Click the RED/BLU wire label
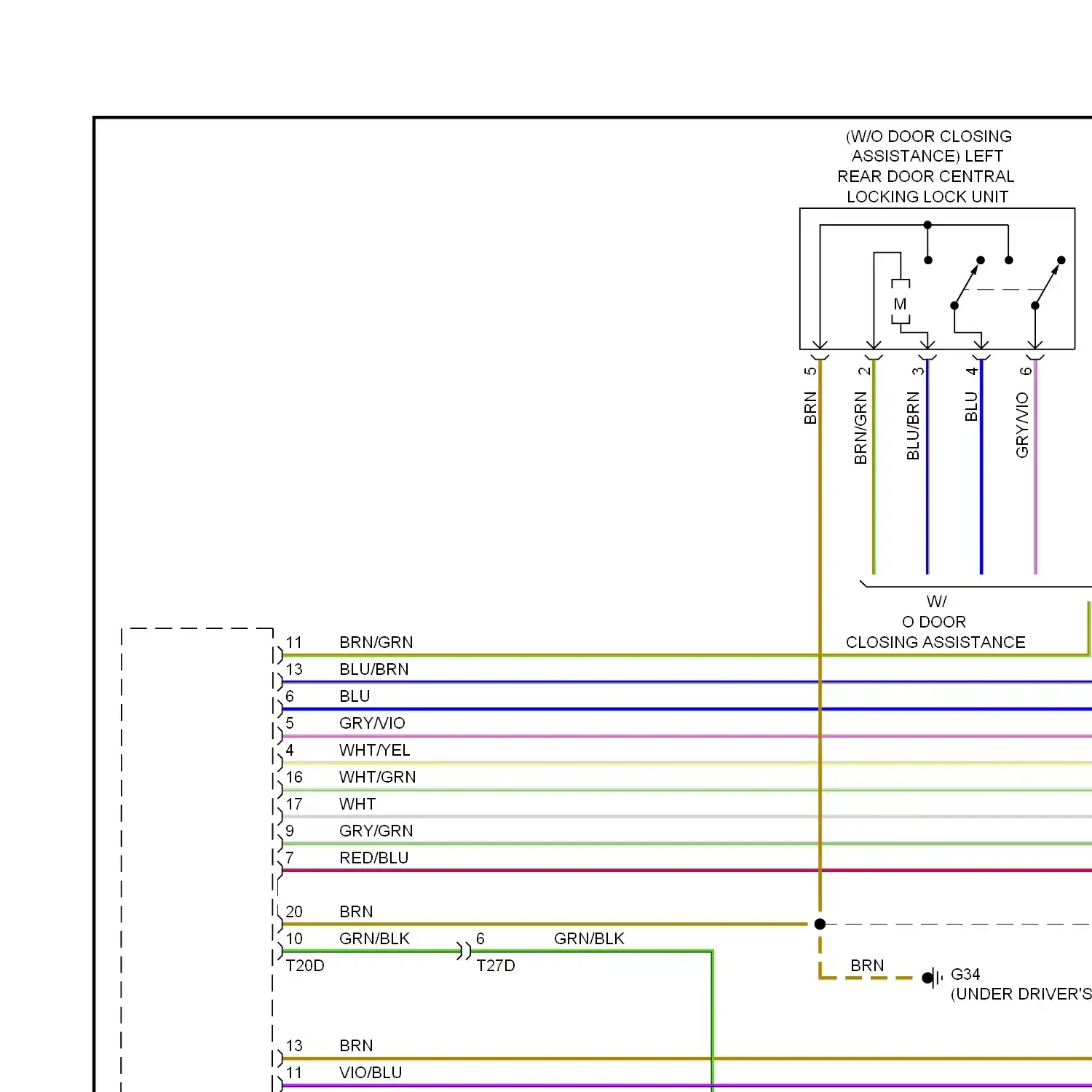 point(373,858)
